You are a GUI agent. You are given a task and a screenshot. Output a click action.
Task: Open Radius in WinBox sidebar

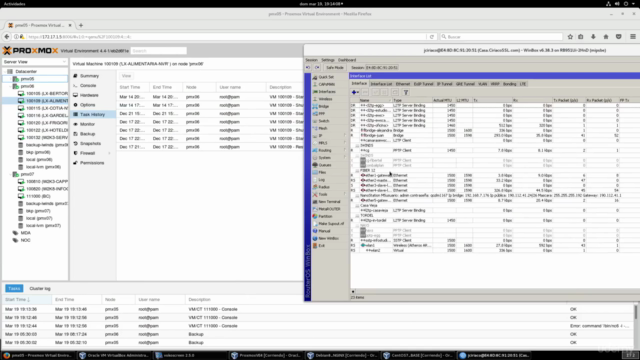[324, 187]
